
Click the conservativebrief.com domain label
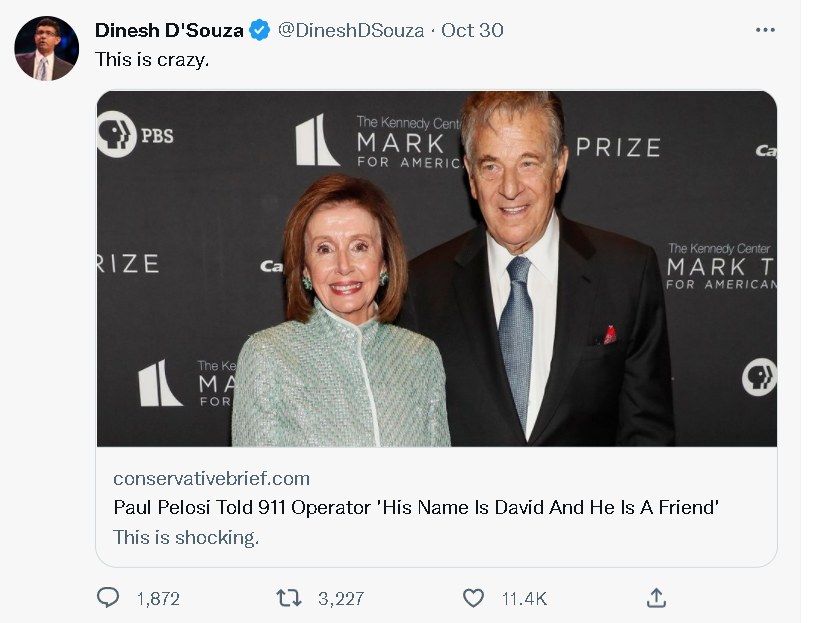tap(211, 478)
